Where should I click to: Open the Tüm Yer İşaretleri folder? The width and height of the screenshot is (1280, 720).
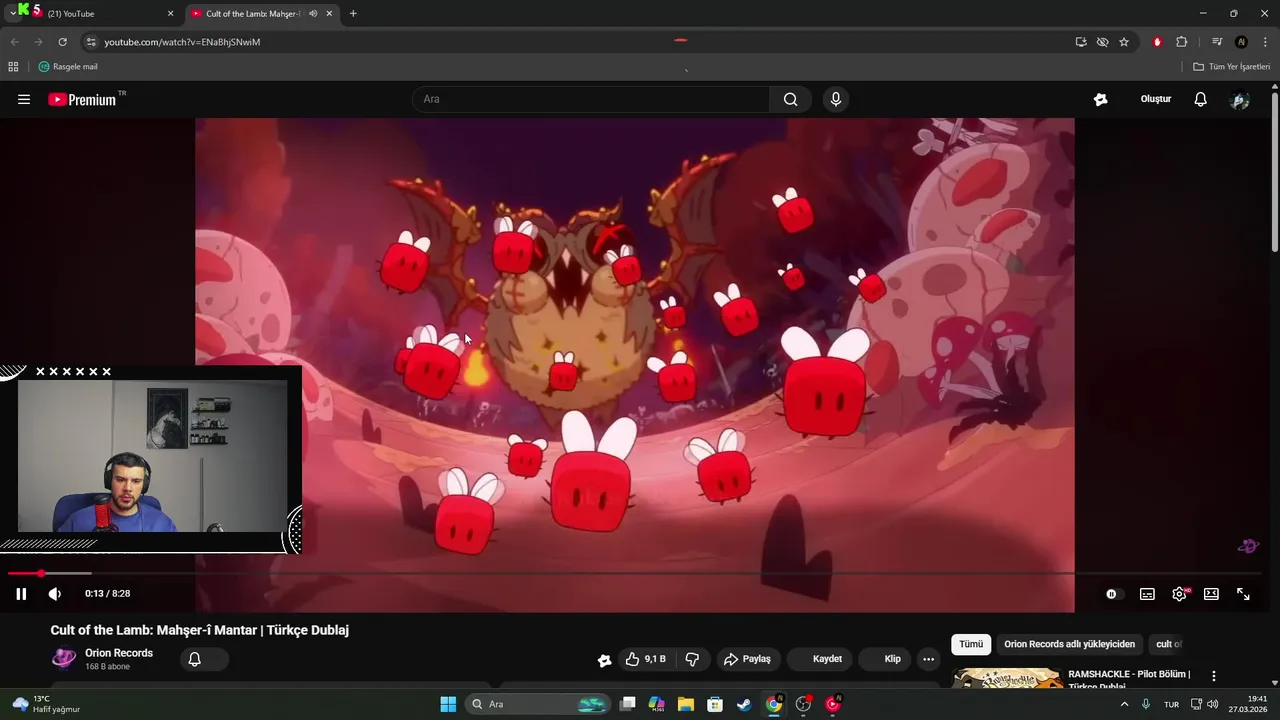1231,67
